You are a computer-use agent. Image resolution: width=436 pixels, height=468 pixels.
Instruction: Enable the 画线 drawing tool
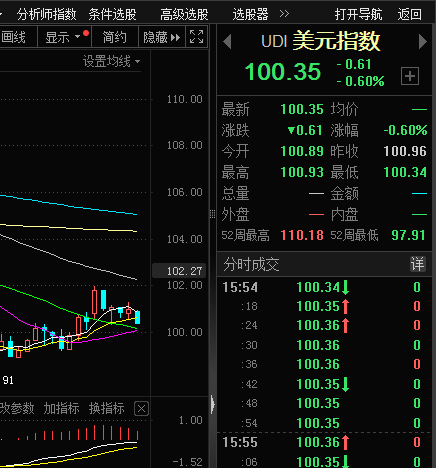click(x=13, y=37)
